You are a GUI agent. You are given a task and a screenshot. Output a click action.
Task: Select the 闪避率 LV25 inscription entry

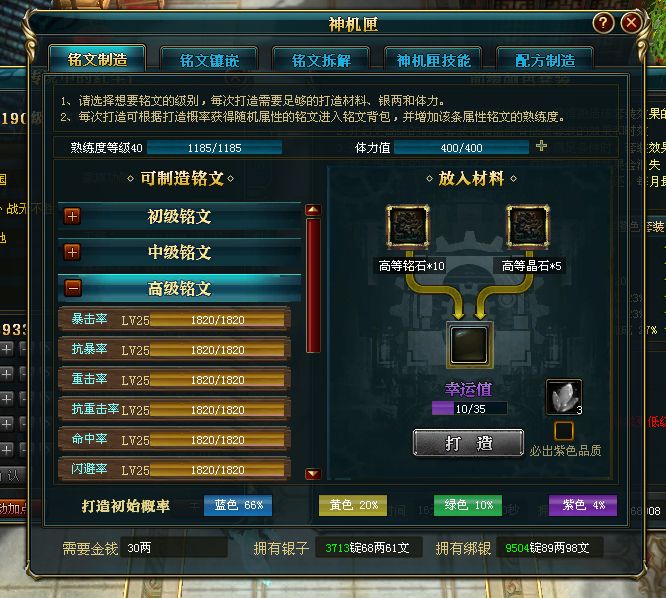pos(174,469)
